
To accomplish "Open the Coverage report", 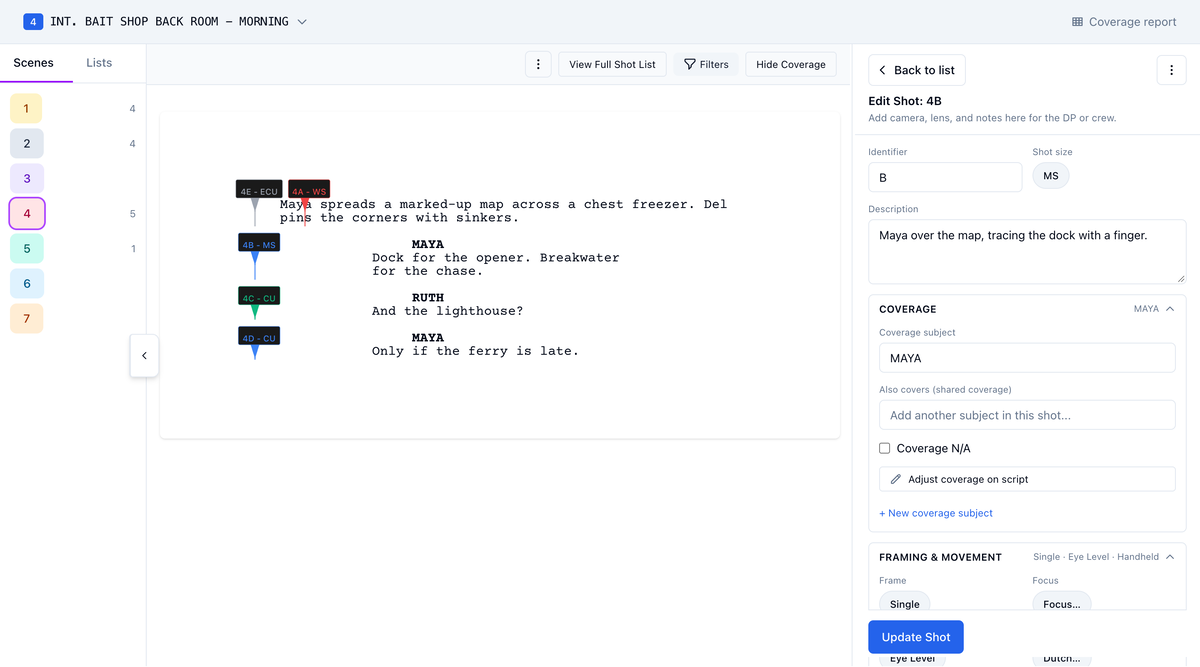I will tap(1124, 22).
